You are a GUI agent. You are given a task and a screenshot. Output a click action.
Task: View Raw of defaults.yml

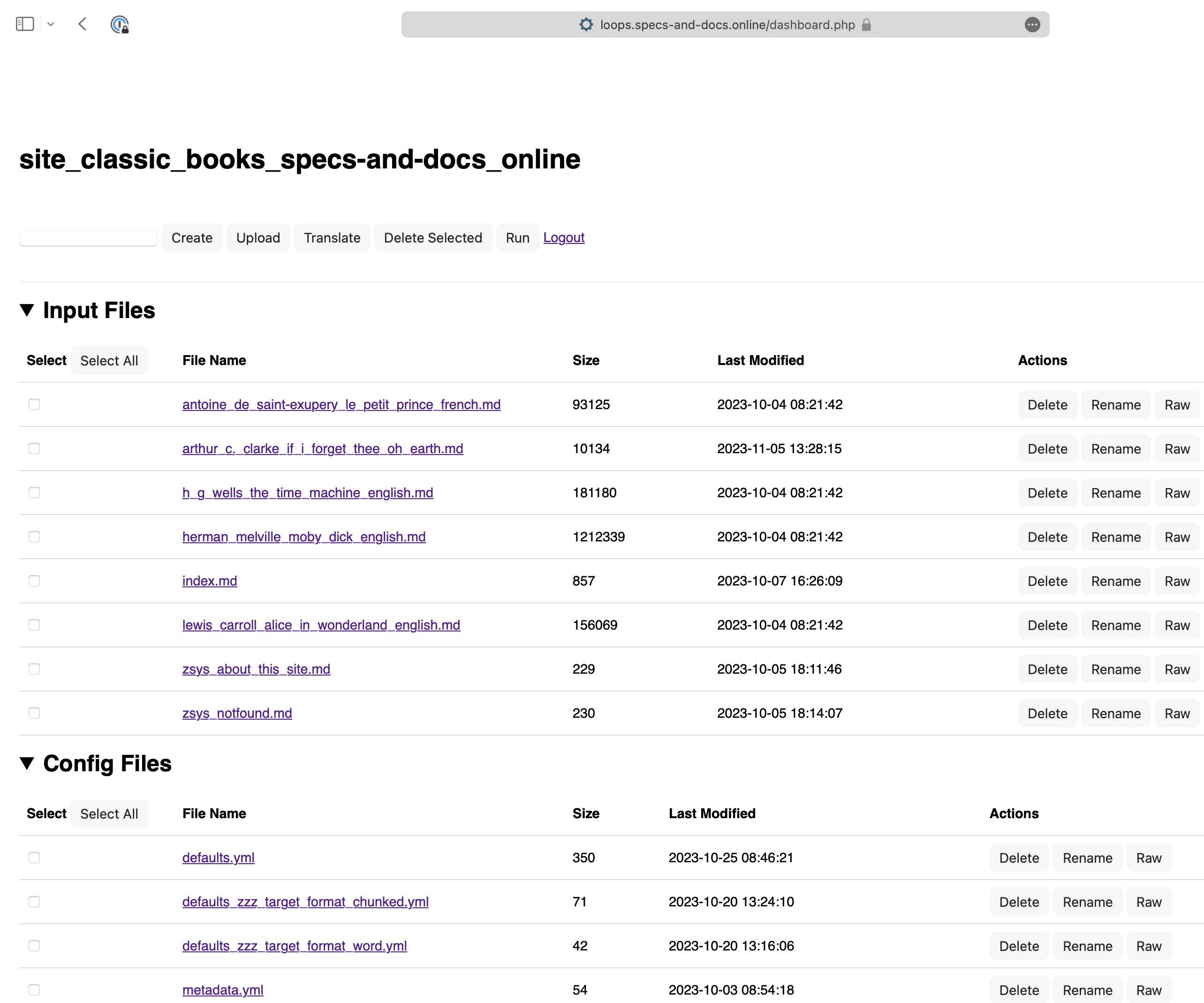1148,858
